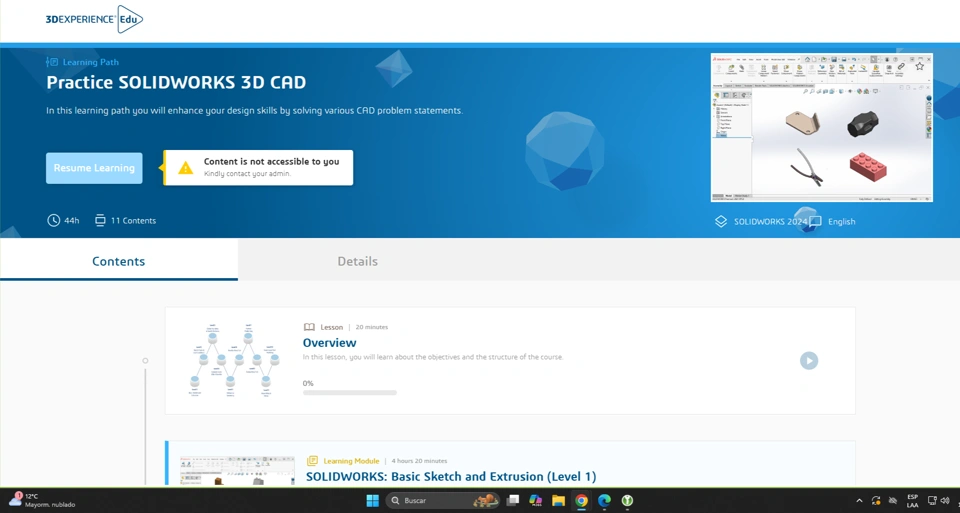The width and height of the screenshot is (960, 513).
Task: Click the 3DEXPERIENCE Edu logo
Action: pos(94,19)
